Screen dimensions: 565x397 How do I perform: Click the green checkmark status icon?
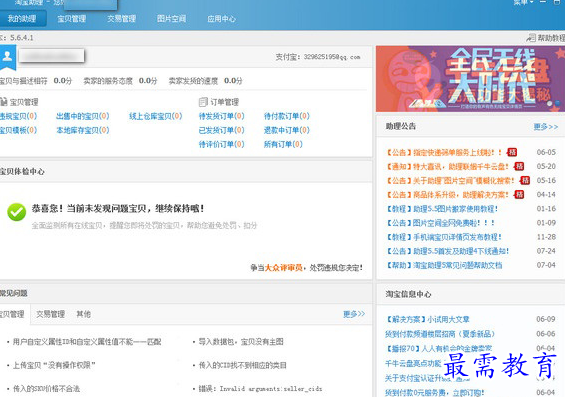pos(17,212)
